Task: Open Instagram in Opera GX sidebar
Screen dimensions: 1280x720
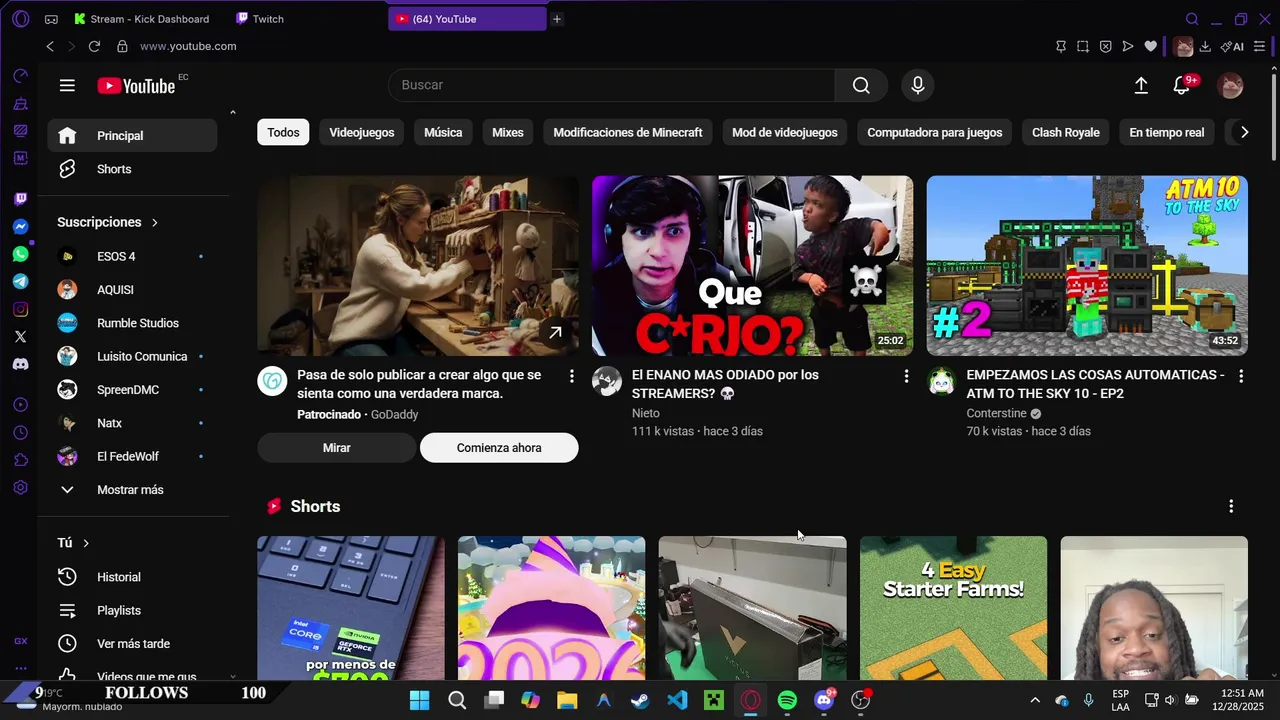Action: [x=20, y=310]
